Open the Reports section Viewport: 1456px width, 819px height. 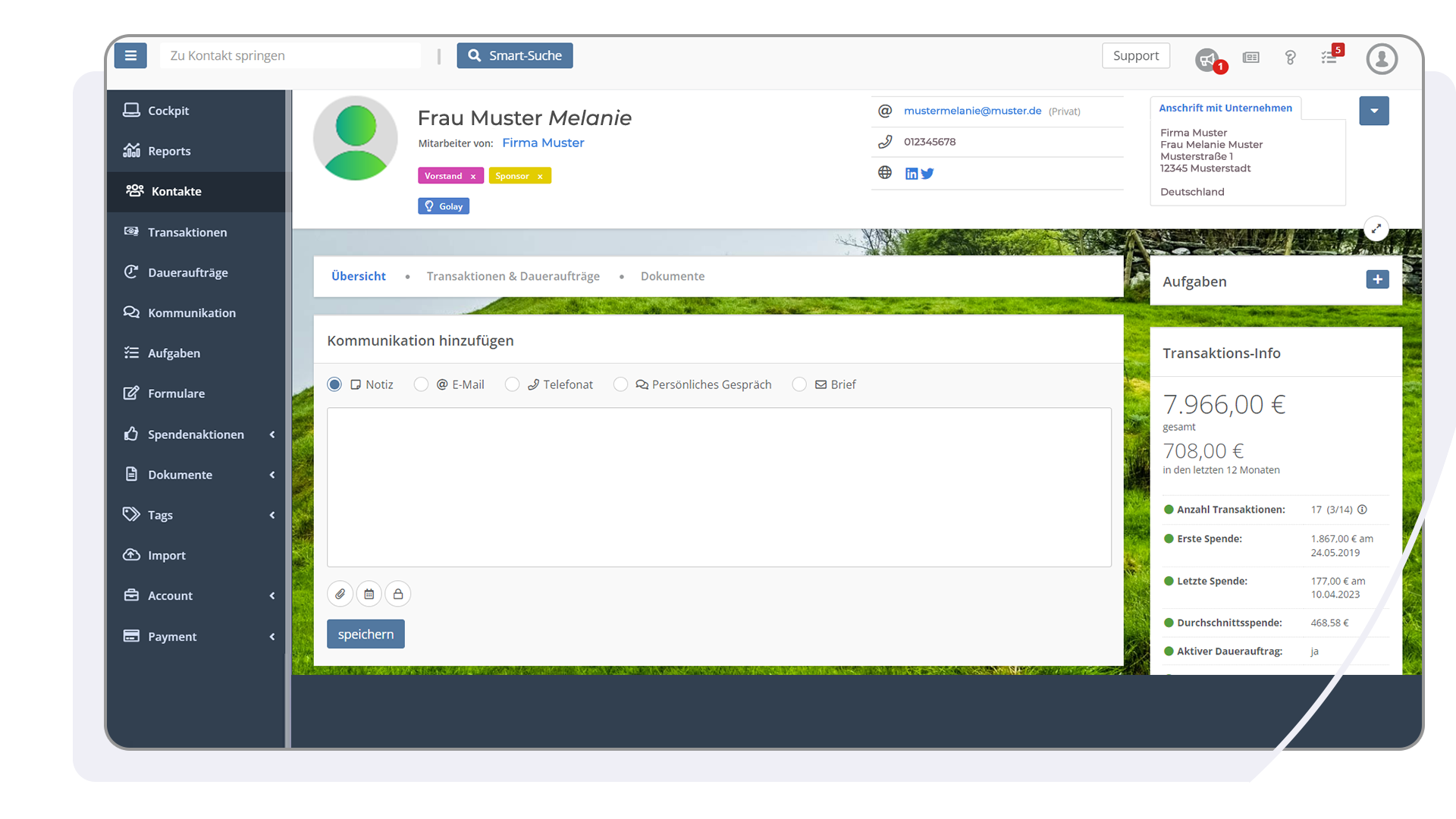click(169, 150)
